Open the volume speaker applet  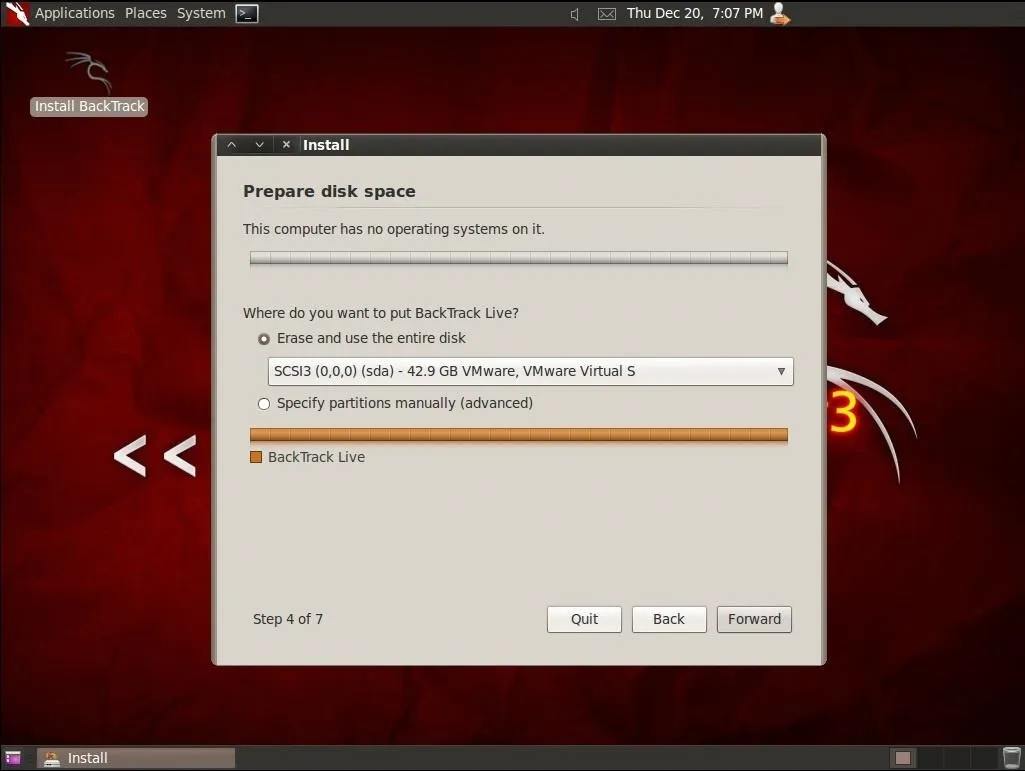[x=575, y=14]
